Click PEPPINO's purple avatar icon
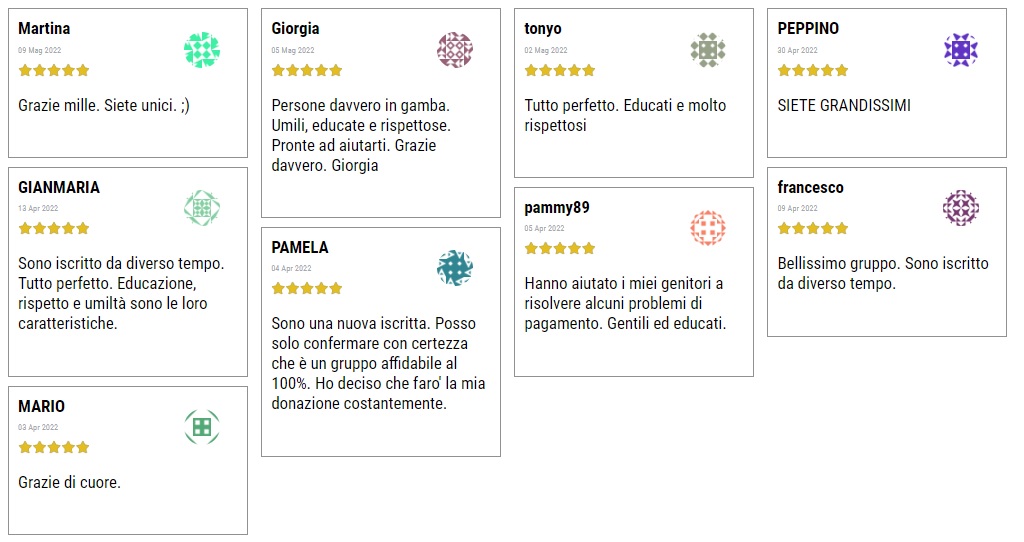This screenshot has width=1024, height=542. pyautogui.click(x=961, y=50)
